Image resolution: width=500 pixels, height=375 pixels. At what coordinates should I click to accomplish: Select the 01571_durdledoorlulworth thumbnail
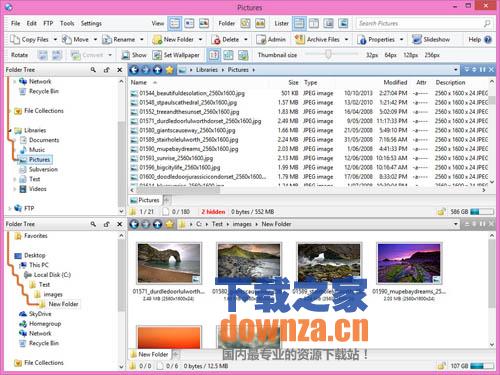pos(169,263)
